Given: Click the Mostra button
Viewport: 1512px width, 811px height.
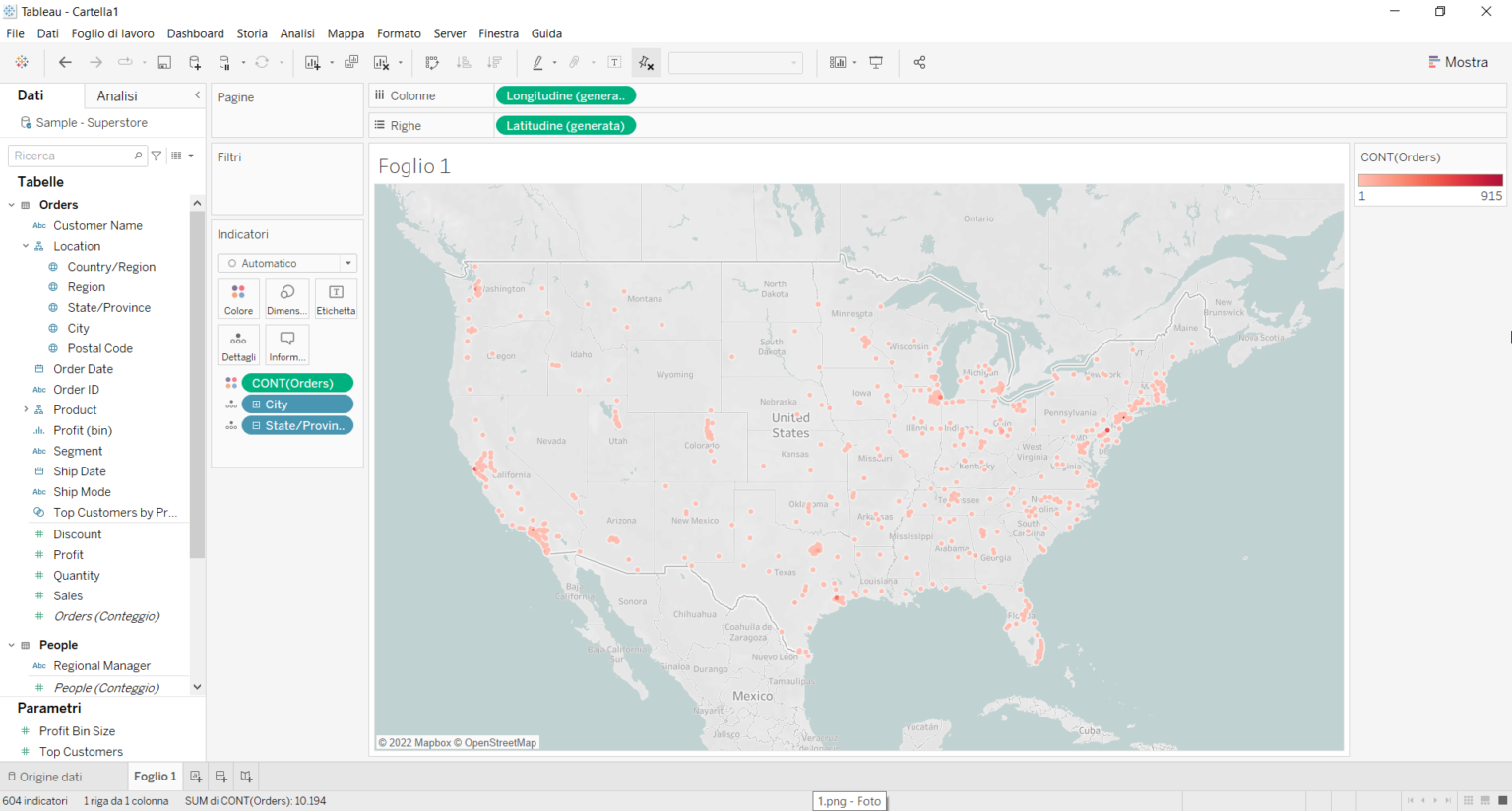Looking at the screenshot, I should coord(1458,61).
